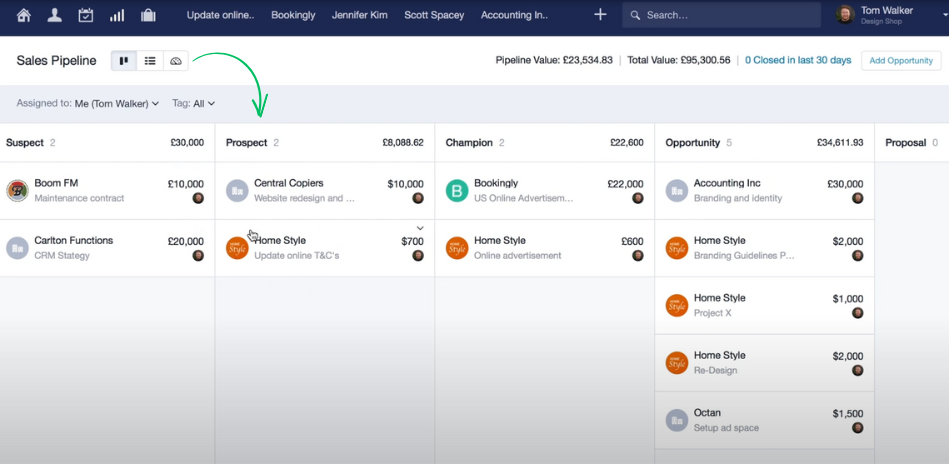The height and width of the screenshot is (464, 949).
Task: Click the Search input field
Action: point(723,15)
